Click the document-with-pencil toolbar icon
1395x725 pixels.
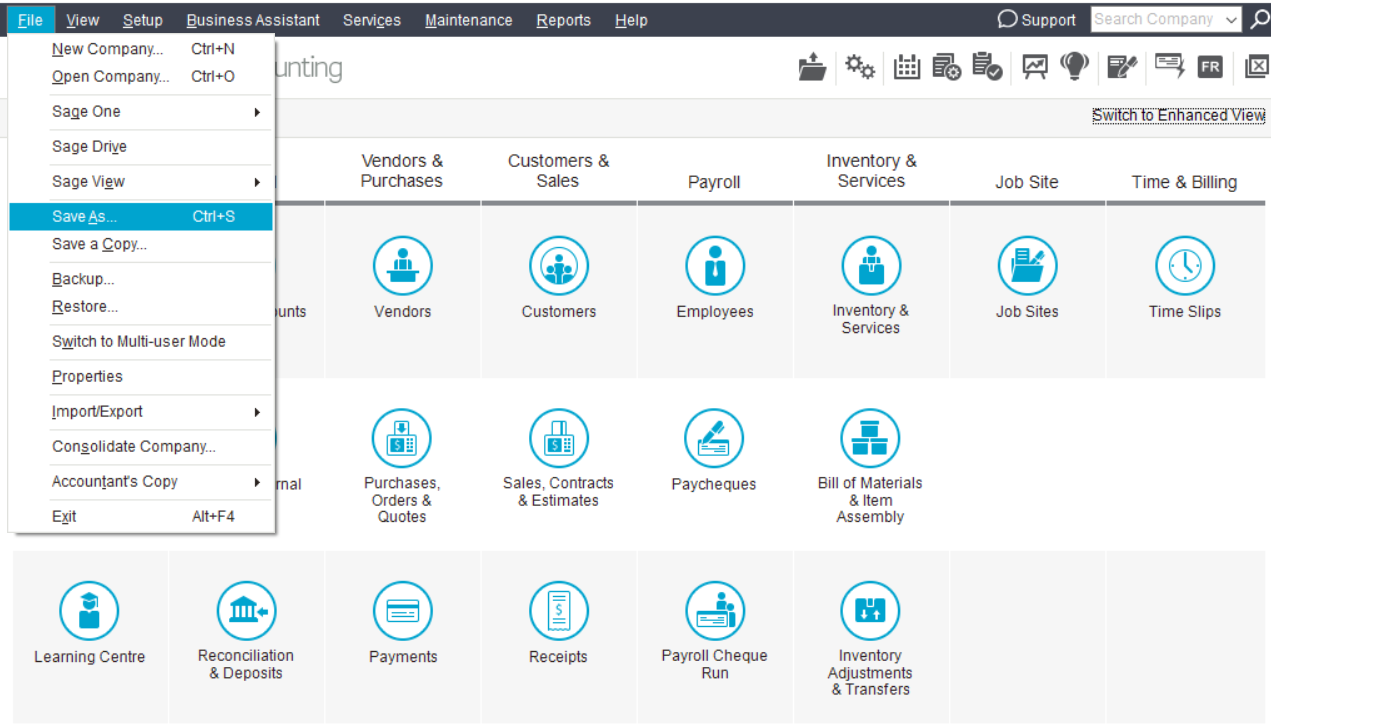coord(1122,67)
